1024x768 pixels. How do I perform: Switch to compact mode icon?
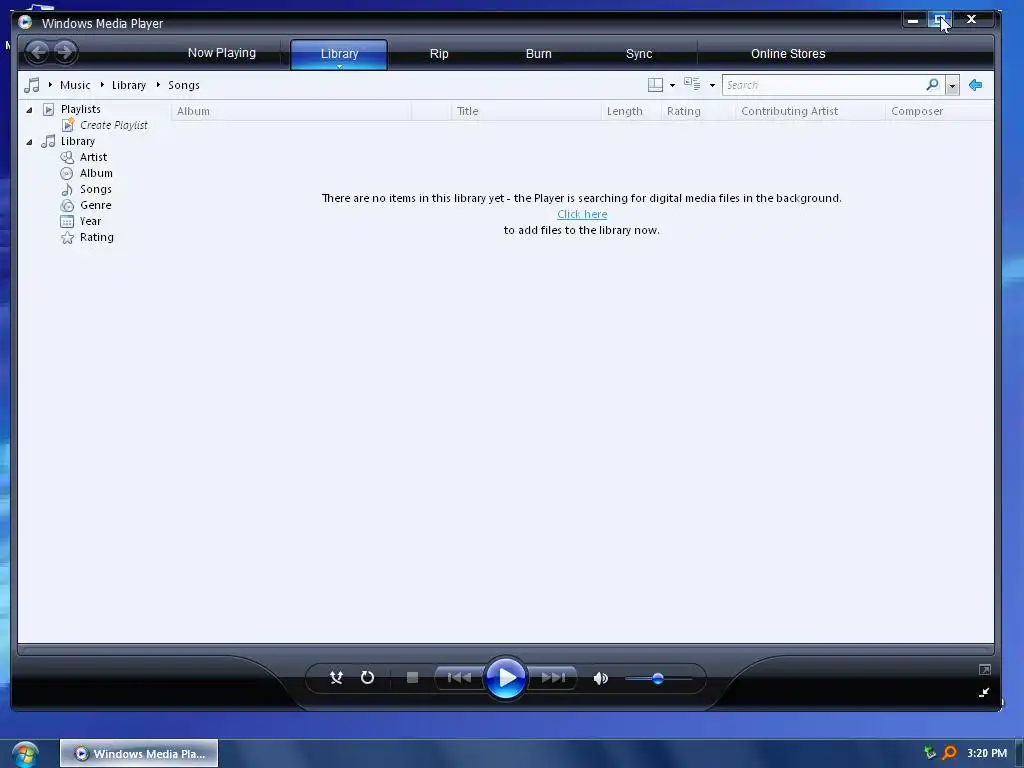coord(984,693)
